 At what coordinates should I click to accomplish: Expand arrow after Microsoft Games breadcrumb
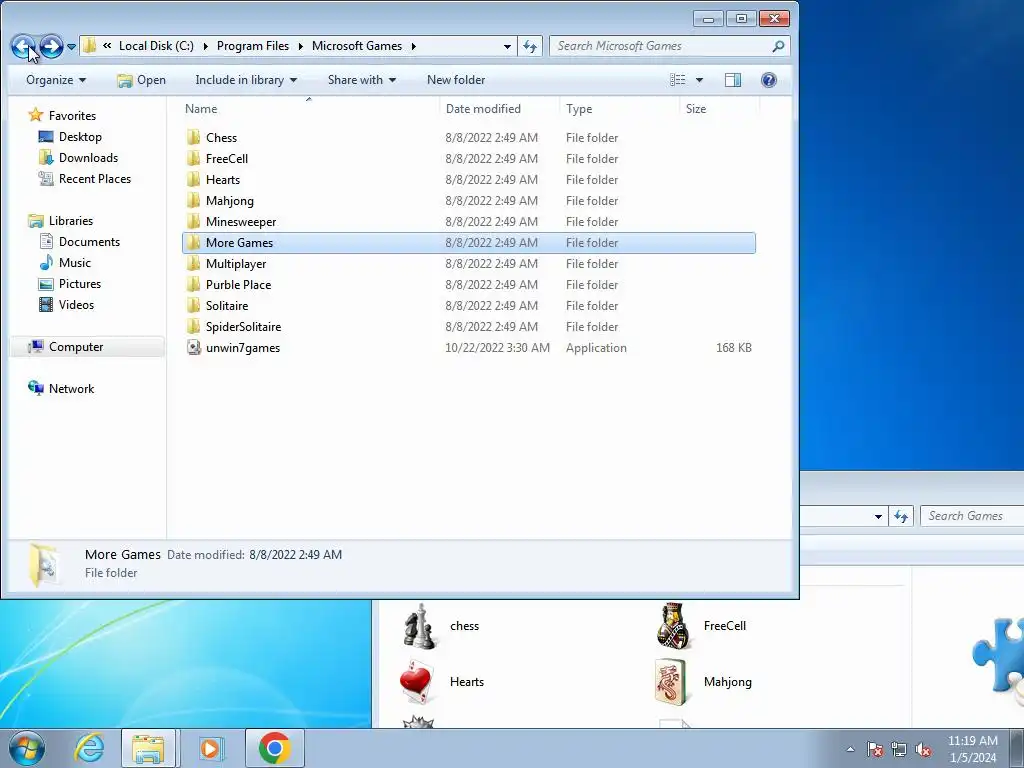click(413, 46)
